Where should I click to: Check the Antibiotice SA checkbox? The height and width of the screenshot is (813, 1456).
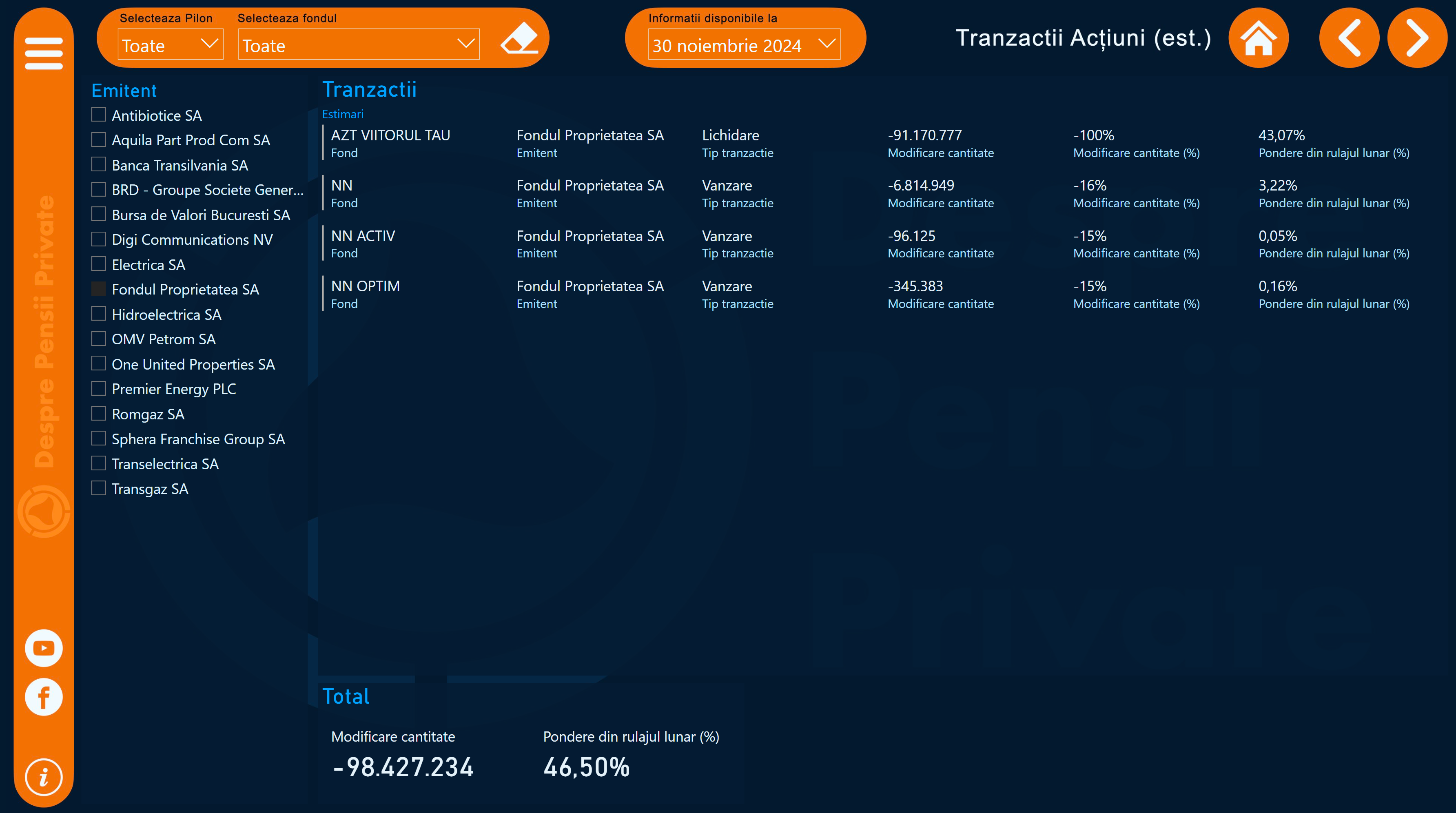point(98,115)
